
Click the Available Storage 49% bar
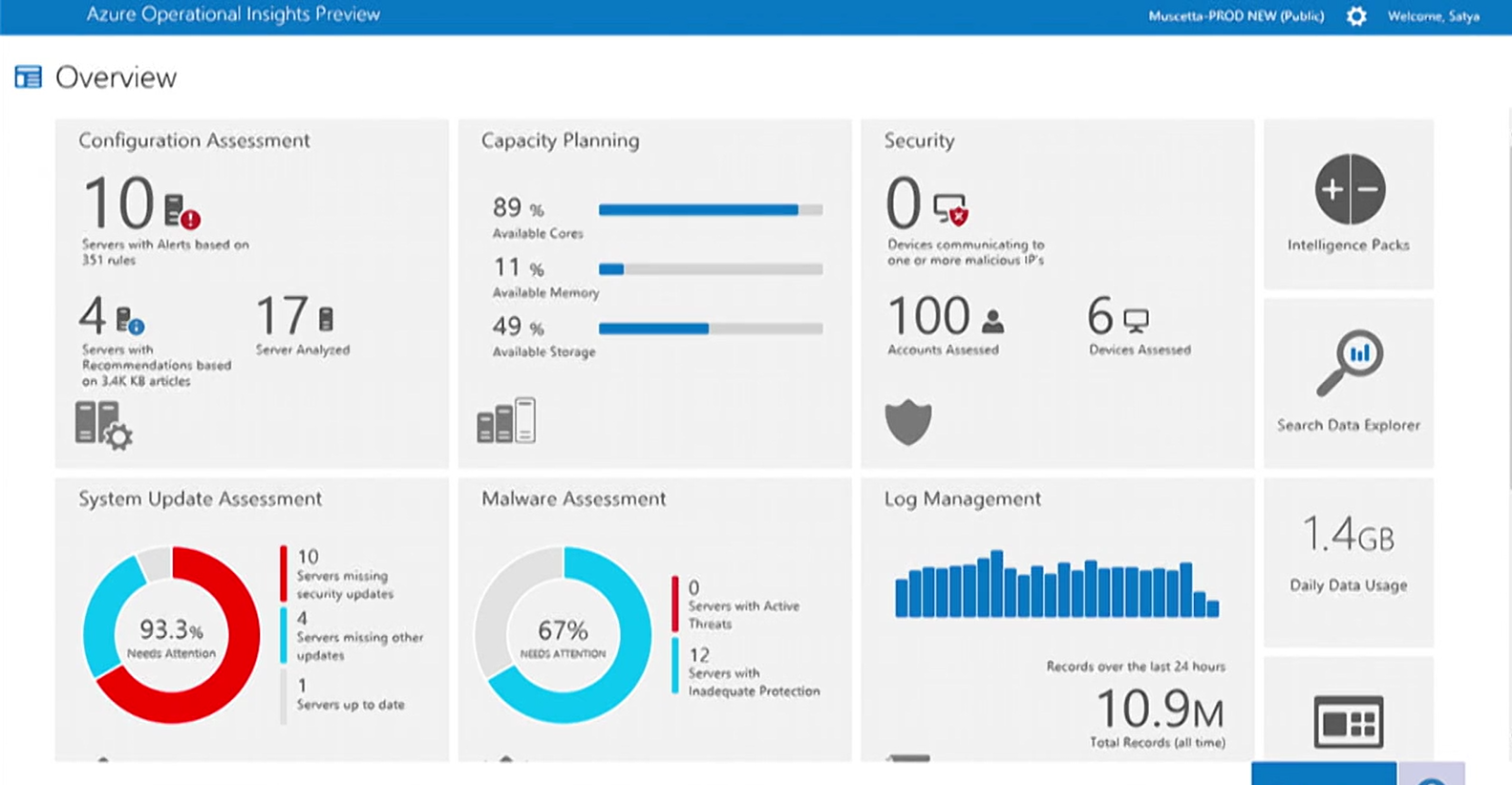(x=711, y=329)
